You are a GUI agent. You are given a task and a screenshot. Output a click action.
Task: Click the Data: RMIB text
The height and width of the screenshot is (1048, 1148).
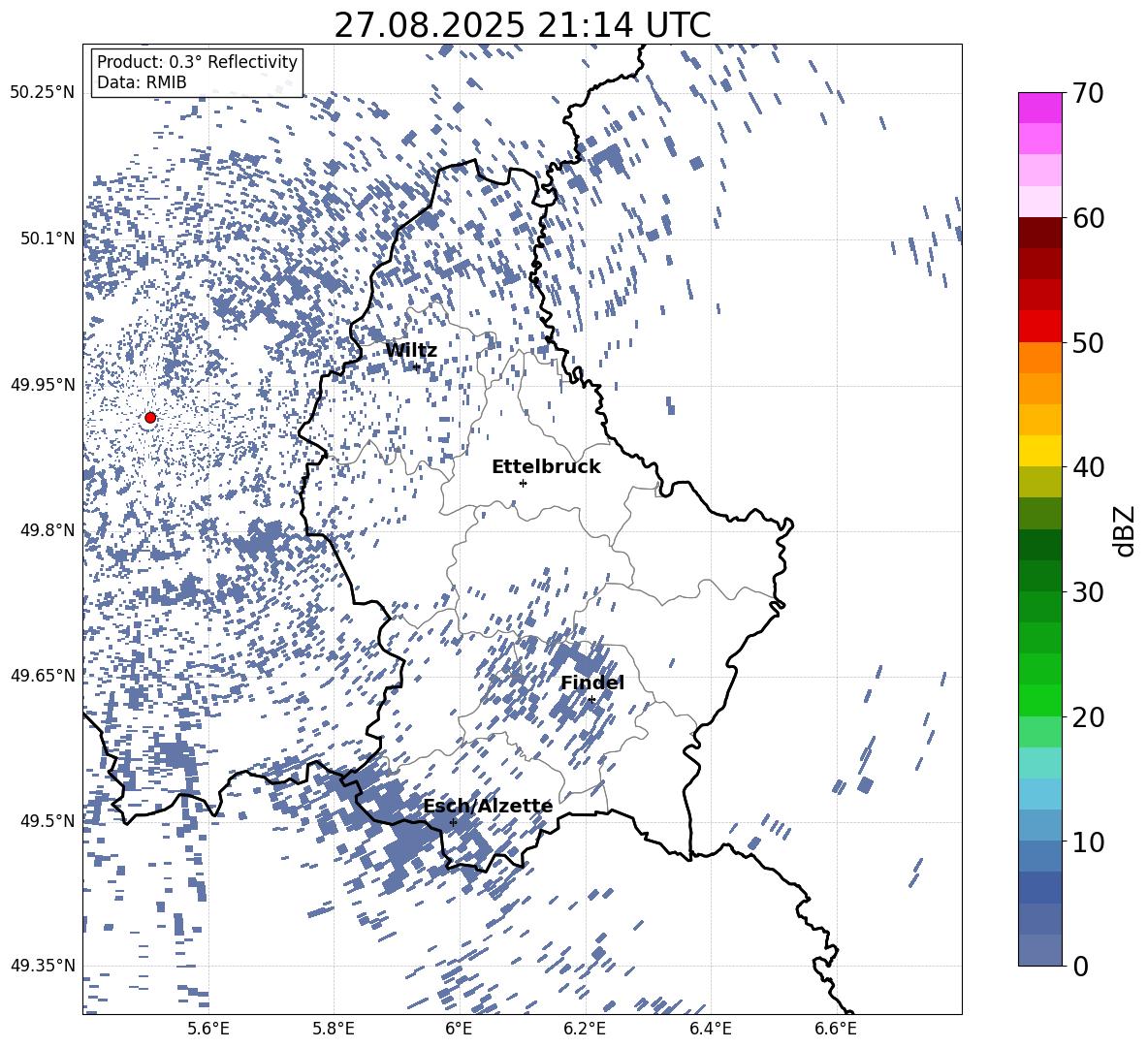point(142,82)
